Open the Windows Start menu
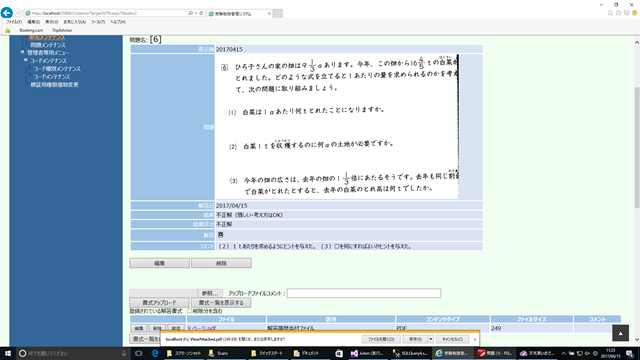Image resolution: width=640 pixels, height=360 pixels. (8, 353)
